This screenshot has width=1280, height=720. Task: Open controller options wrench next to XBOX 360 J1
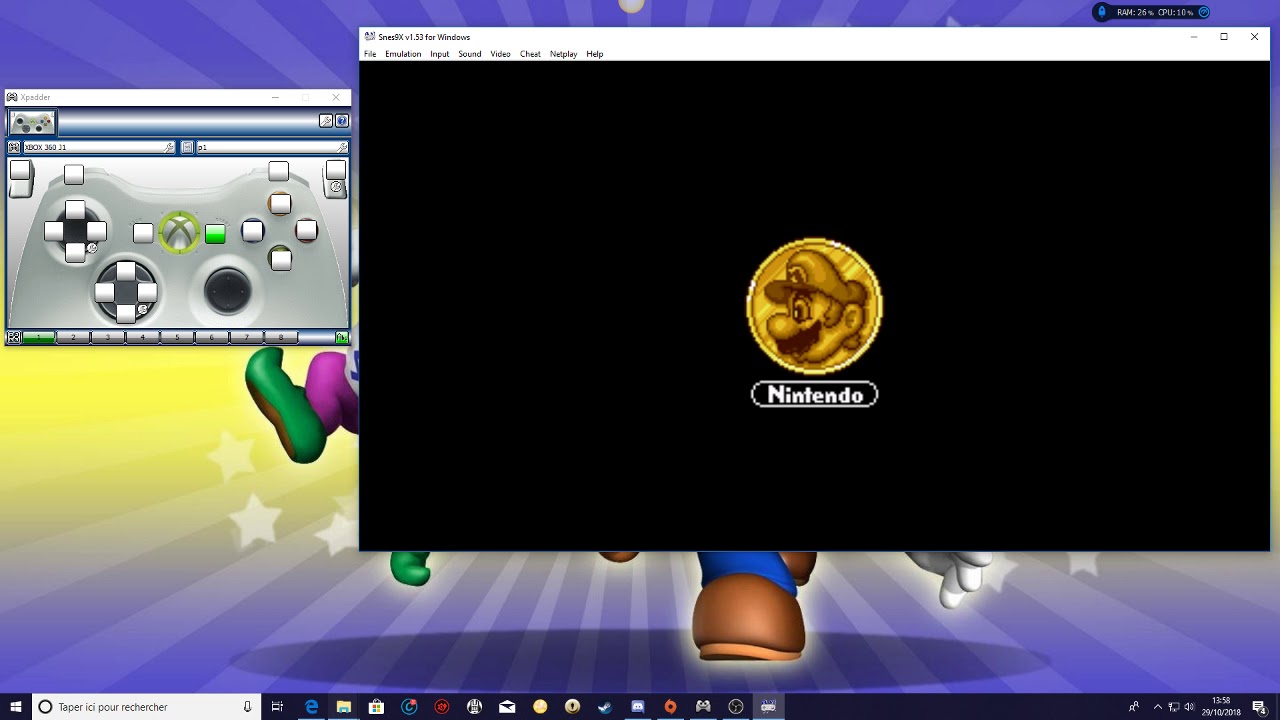click(170, 147)
